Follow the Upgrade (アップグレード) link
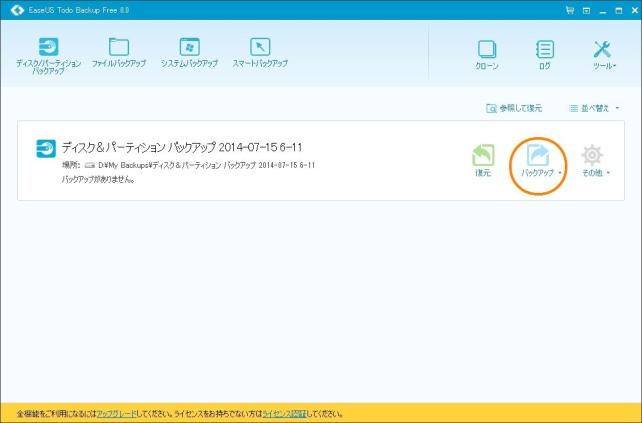This screenshot has height=423, width=642. [x=116, y=414]
